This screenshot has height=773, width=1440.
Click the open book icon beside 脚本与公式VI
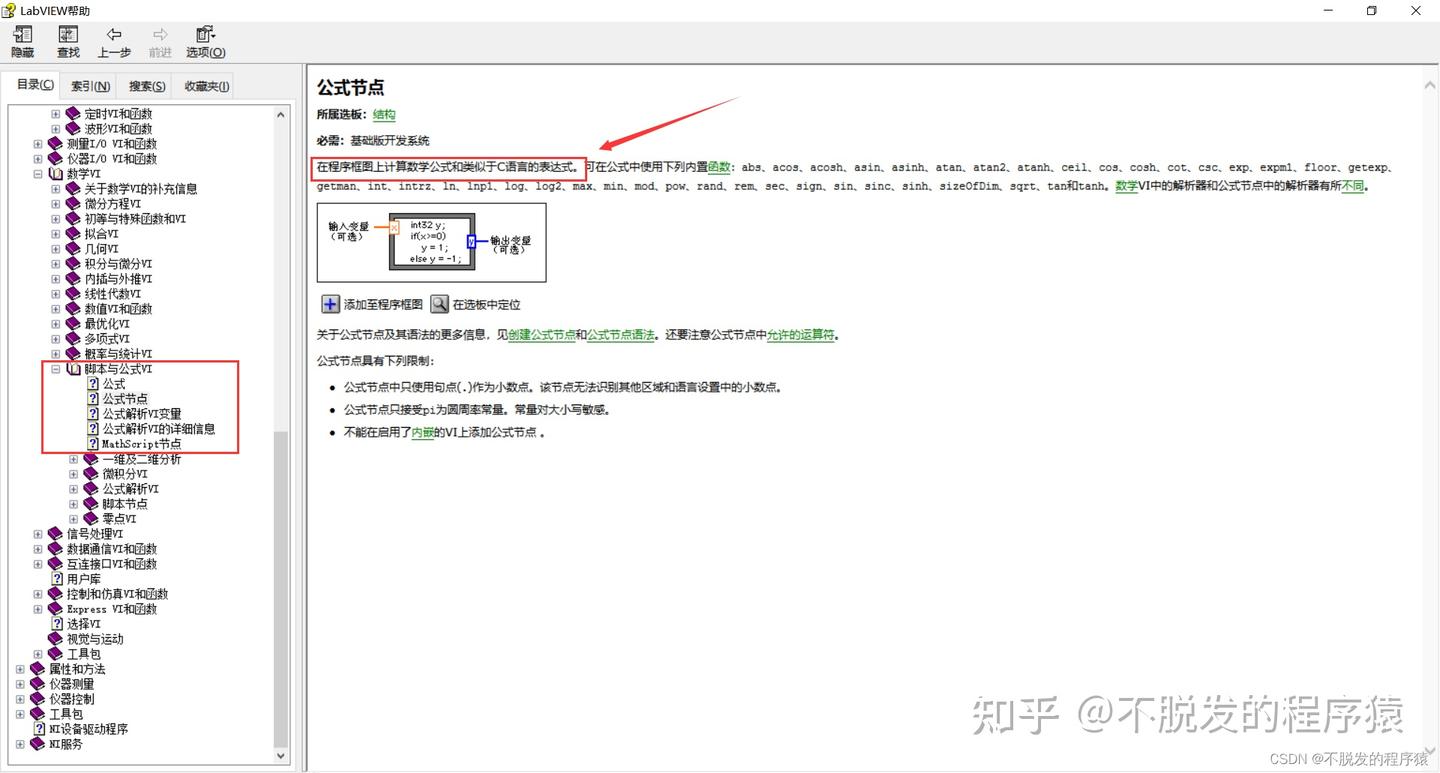pos(73,368)
